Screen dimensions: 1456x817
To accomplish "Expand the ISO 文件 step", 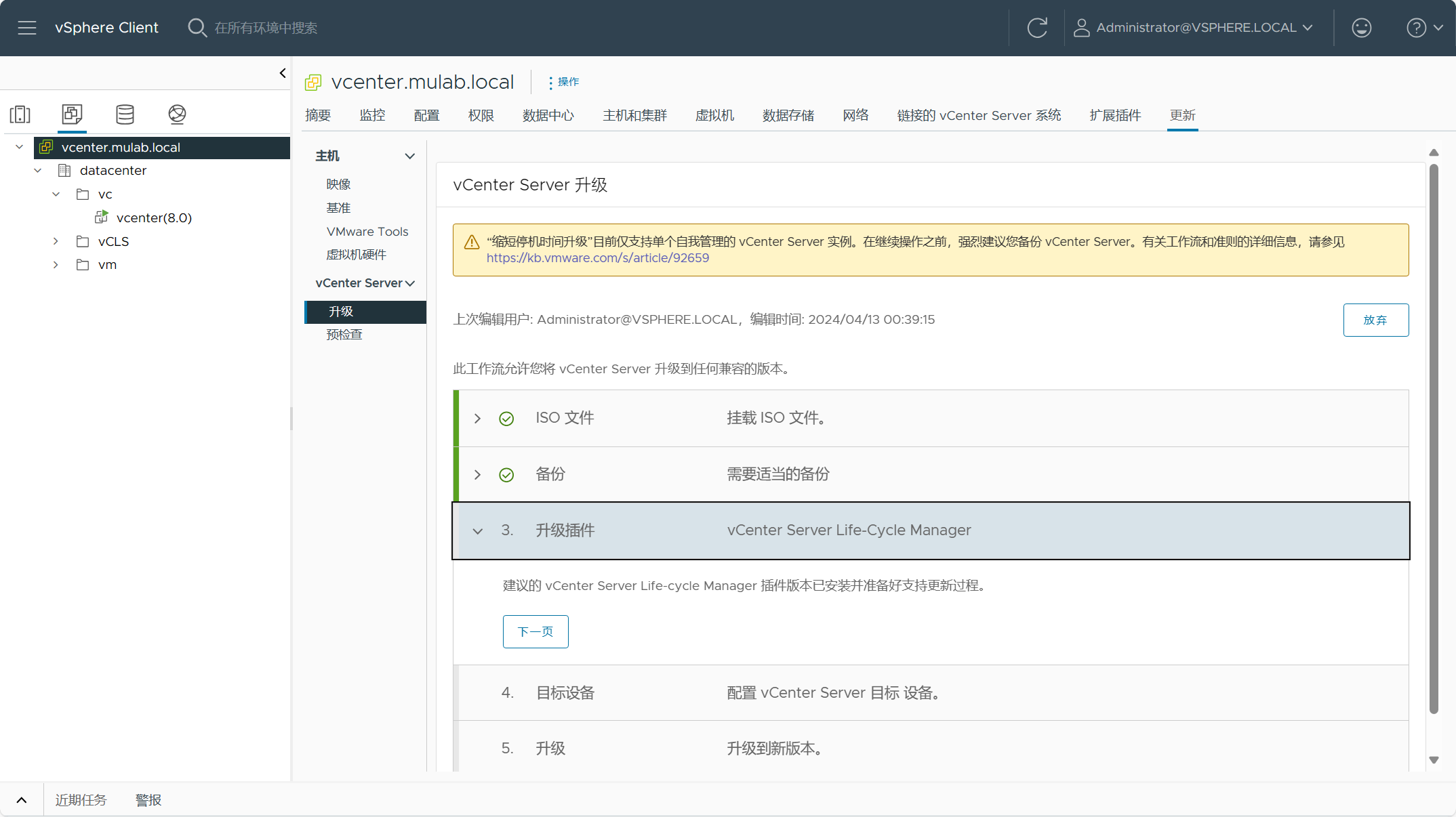I will point(477,419).
